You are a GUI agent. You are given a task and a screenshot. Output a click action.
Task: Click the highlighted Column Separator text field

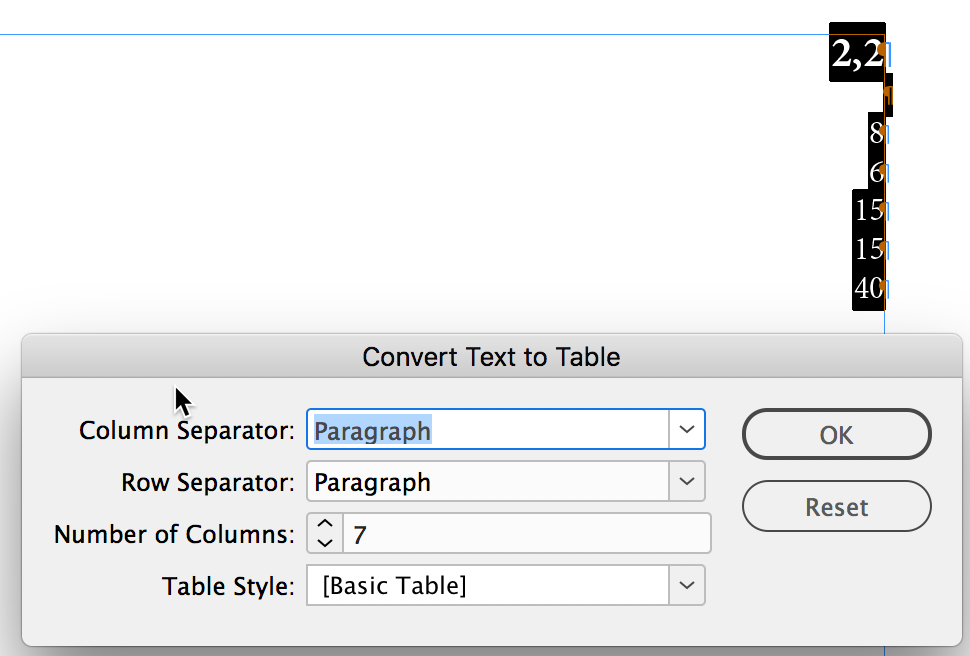pyautogui.click(x=487, y=430)
